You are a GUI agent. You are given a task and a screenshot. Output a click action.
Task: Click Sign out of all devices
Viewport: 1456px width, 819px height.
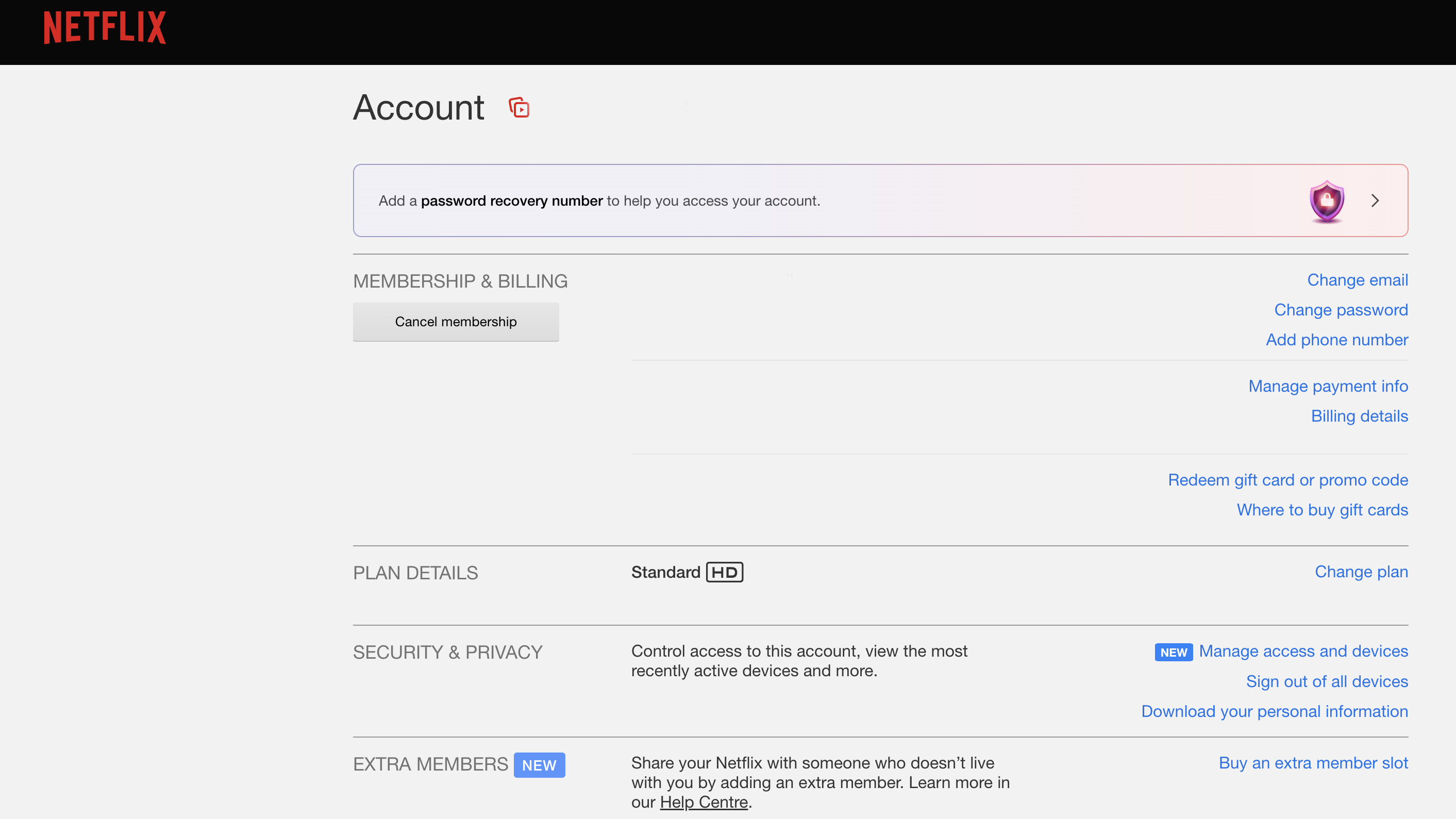[1327, 681]
